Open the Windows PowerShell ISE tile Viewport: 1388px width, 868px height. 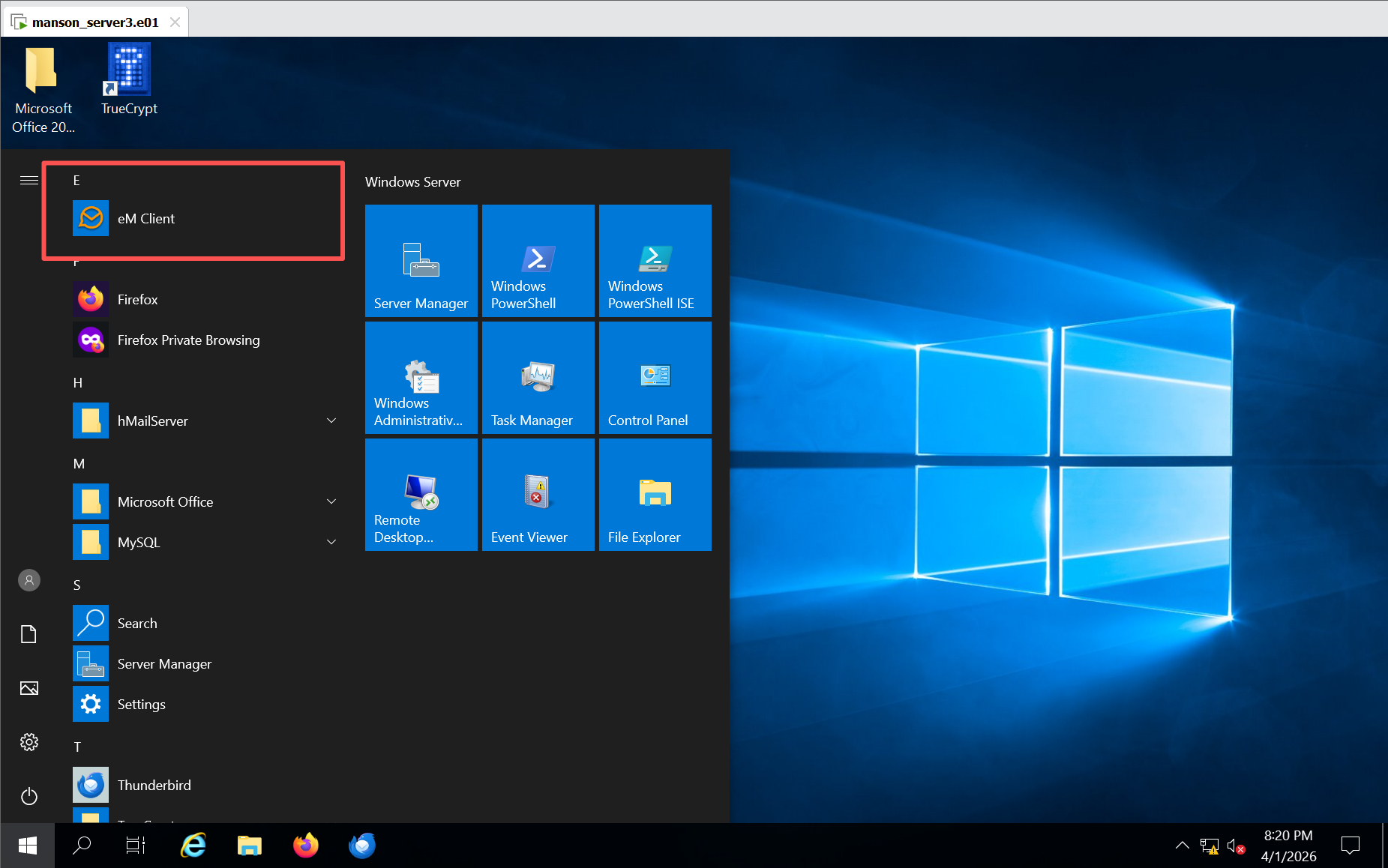(x=655, y=261)
